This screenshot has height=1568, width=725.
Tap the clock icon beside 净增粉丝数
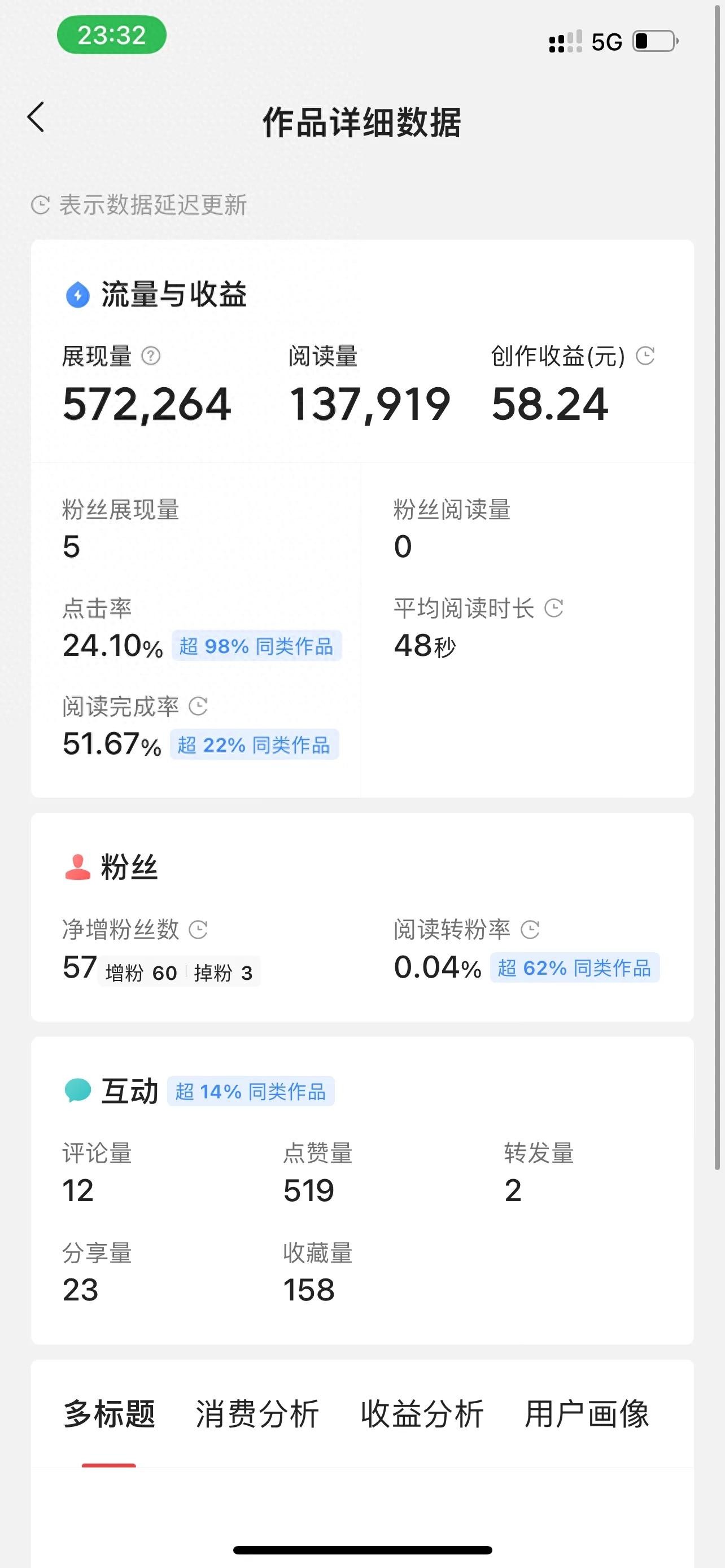point(198,930)
